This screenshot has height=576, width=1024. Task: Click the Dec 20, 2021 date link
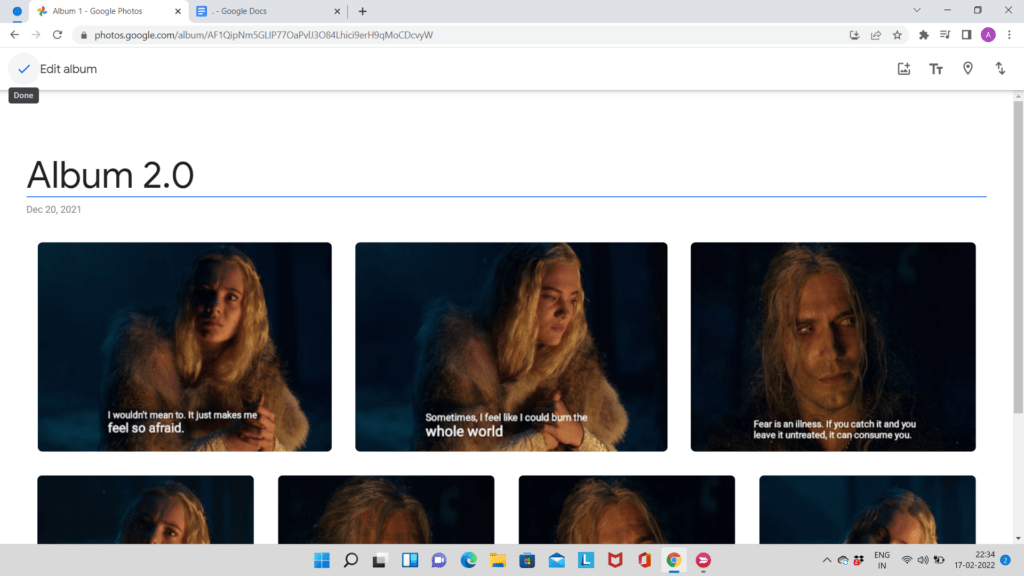click(x=54, y=209)
